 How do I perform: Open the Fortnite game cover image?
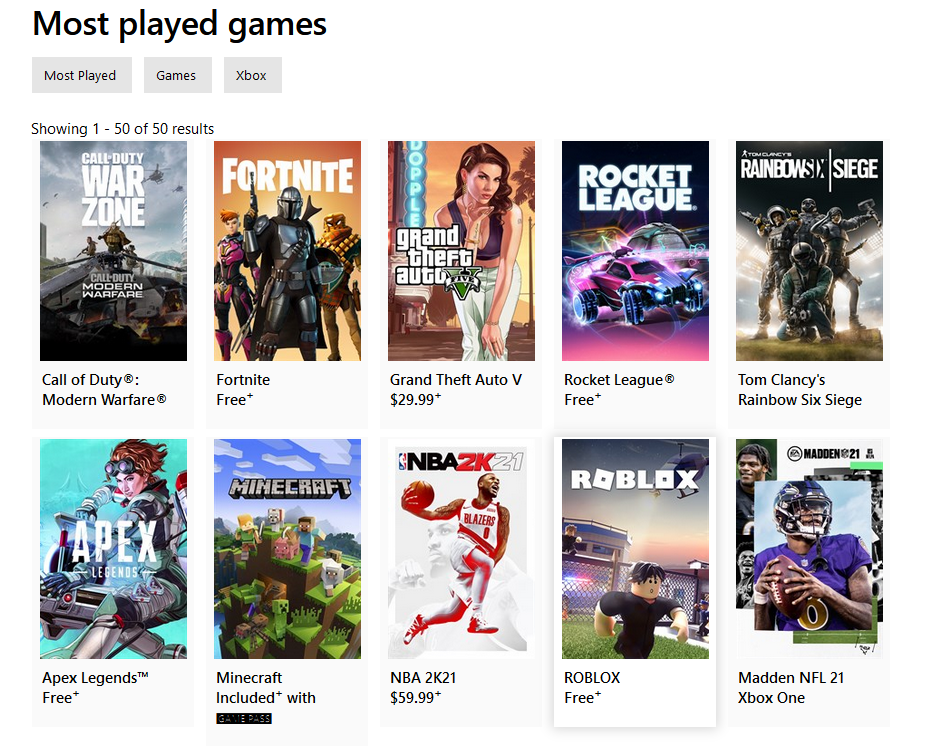pyautogui.click(x=287, y=250)
